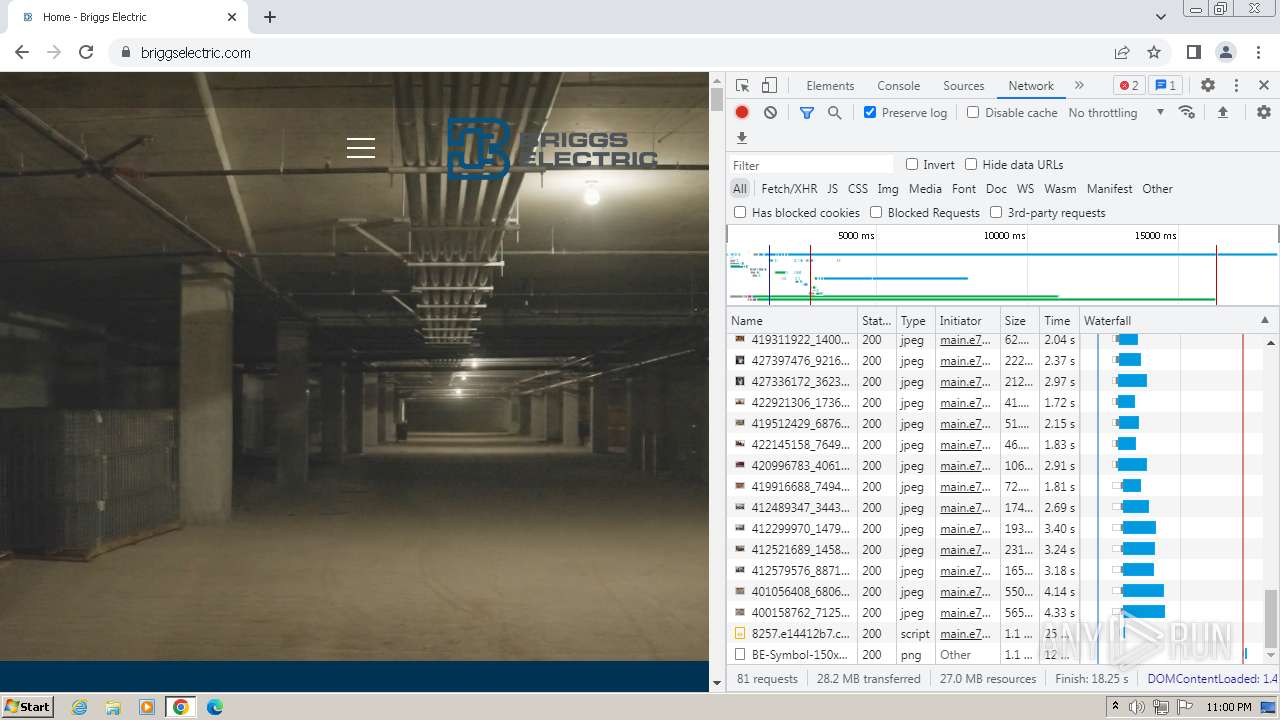Open the Chrome three-dot menu
This screenshot has height=720, width=1280.
[1258, 52]
